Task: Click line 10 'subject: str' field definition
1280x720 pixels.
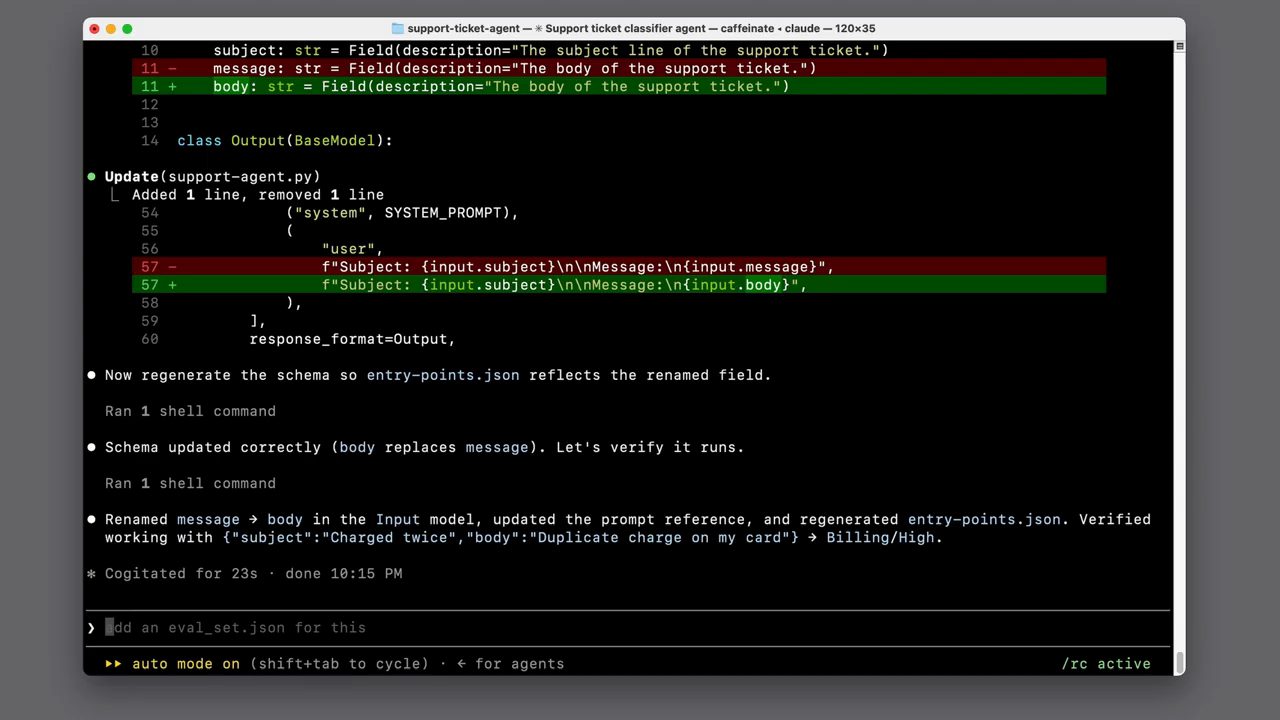Action: 551,51
